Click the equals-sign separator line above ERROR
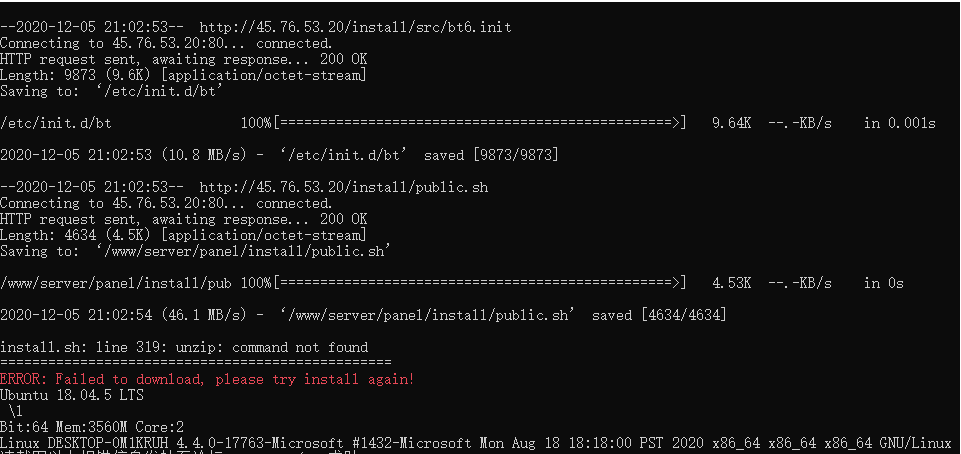961x454 pixels. 196,363
